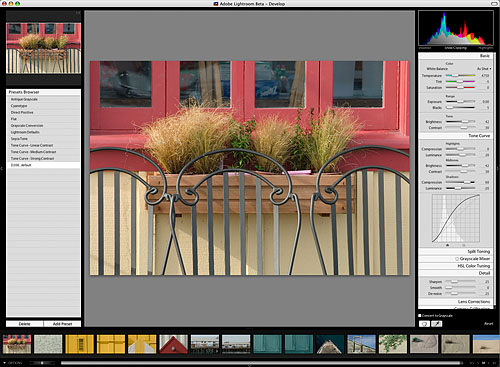Viewport: 500px width, 367px height.
Task: Expand the Lens Corrections panel
Action: click(x=455, y=301)
